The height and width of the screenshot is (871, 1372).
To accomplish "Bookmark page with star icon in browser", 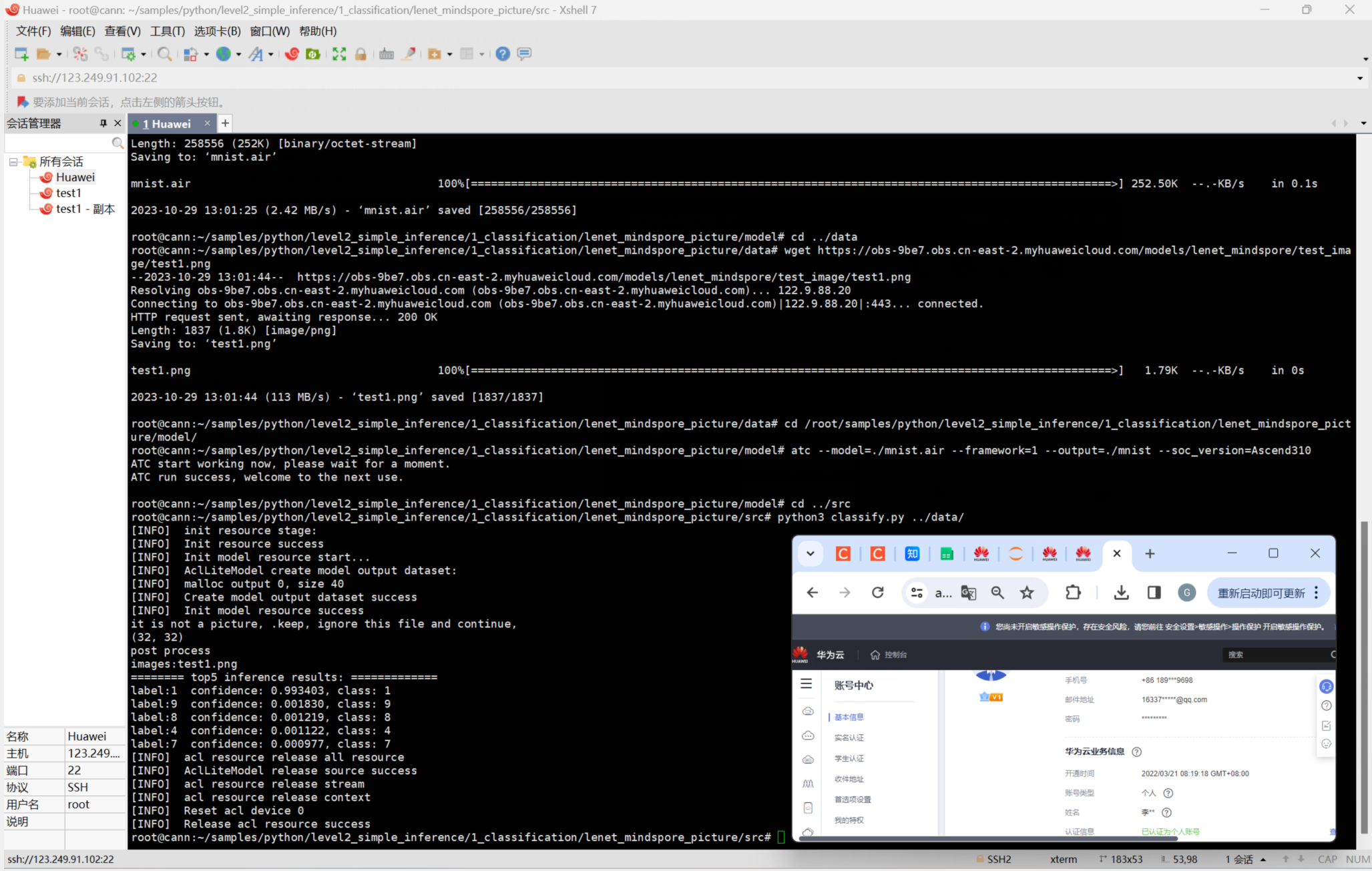I will point(1027,593).
